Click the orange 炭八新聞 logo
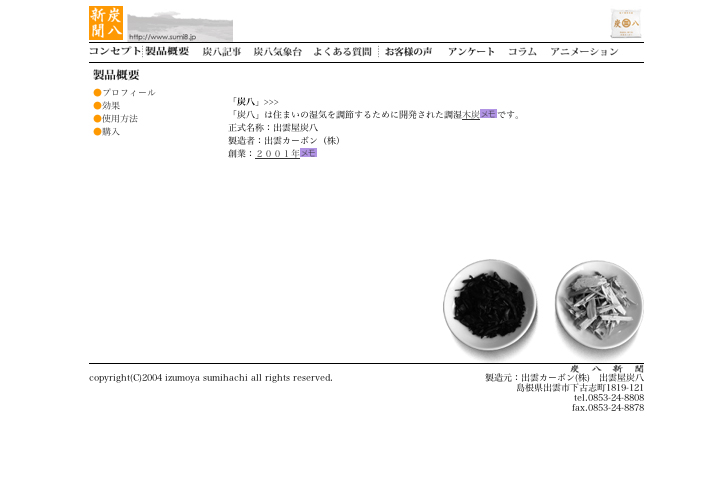720x480 pixels. point(106,23)
